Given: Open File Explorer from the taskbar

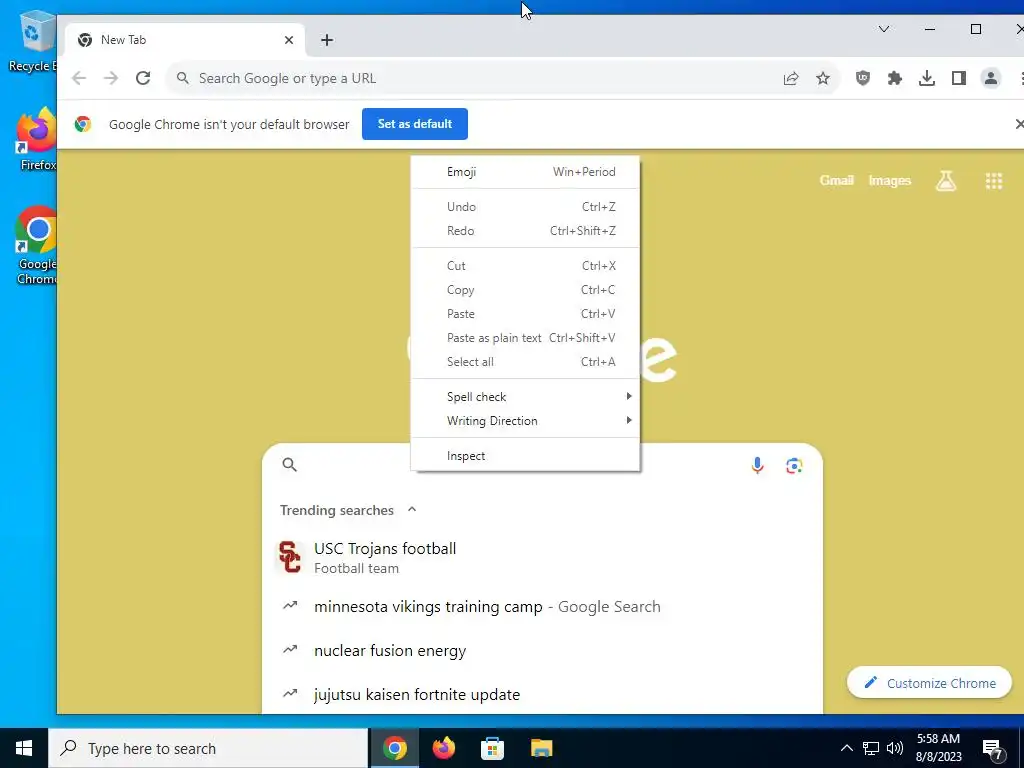Looking at the screenshot, I should coord(541,748).
